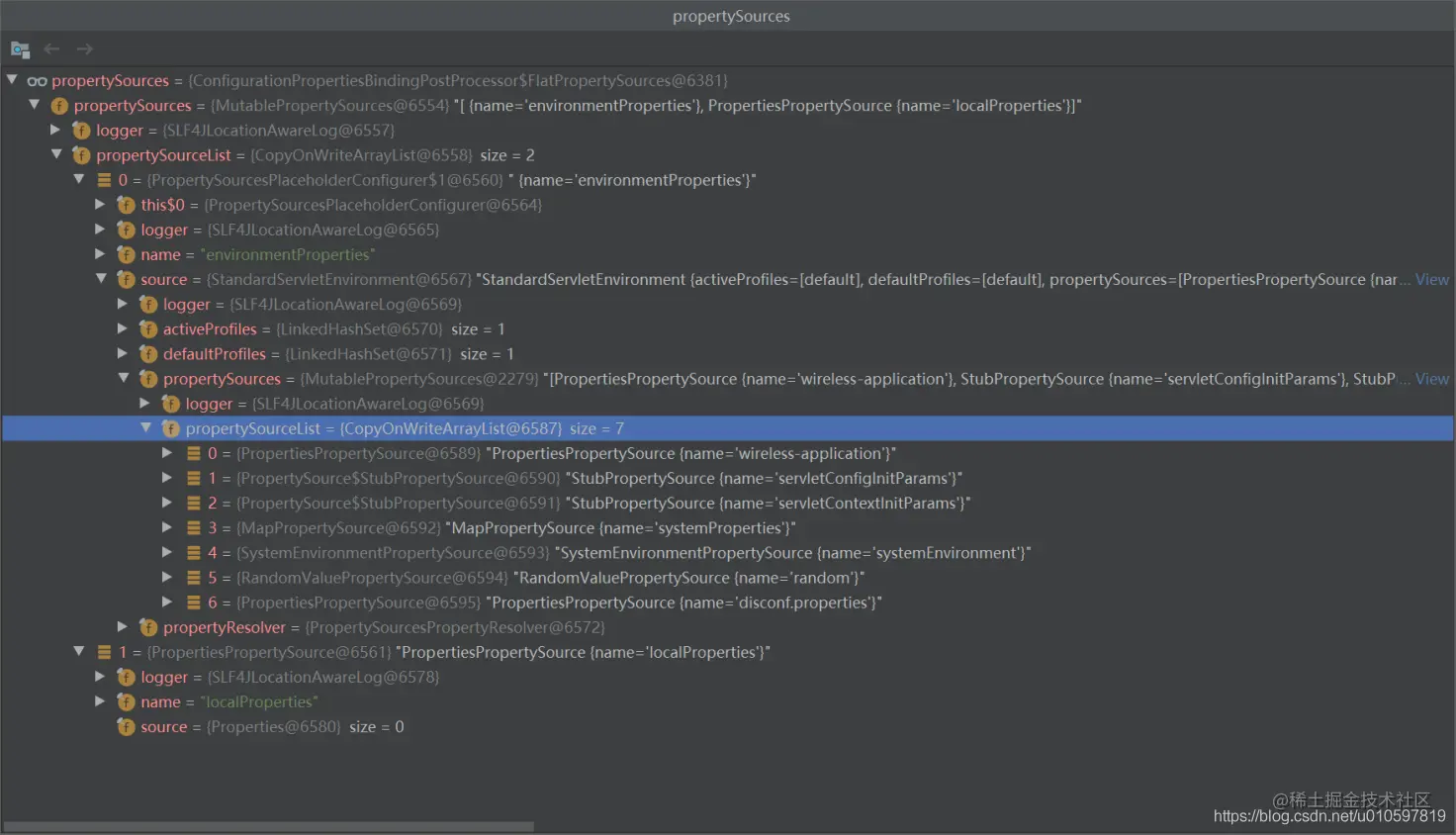Click field icon of propertySources MutablePropertySources@2279

148,379
